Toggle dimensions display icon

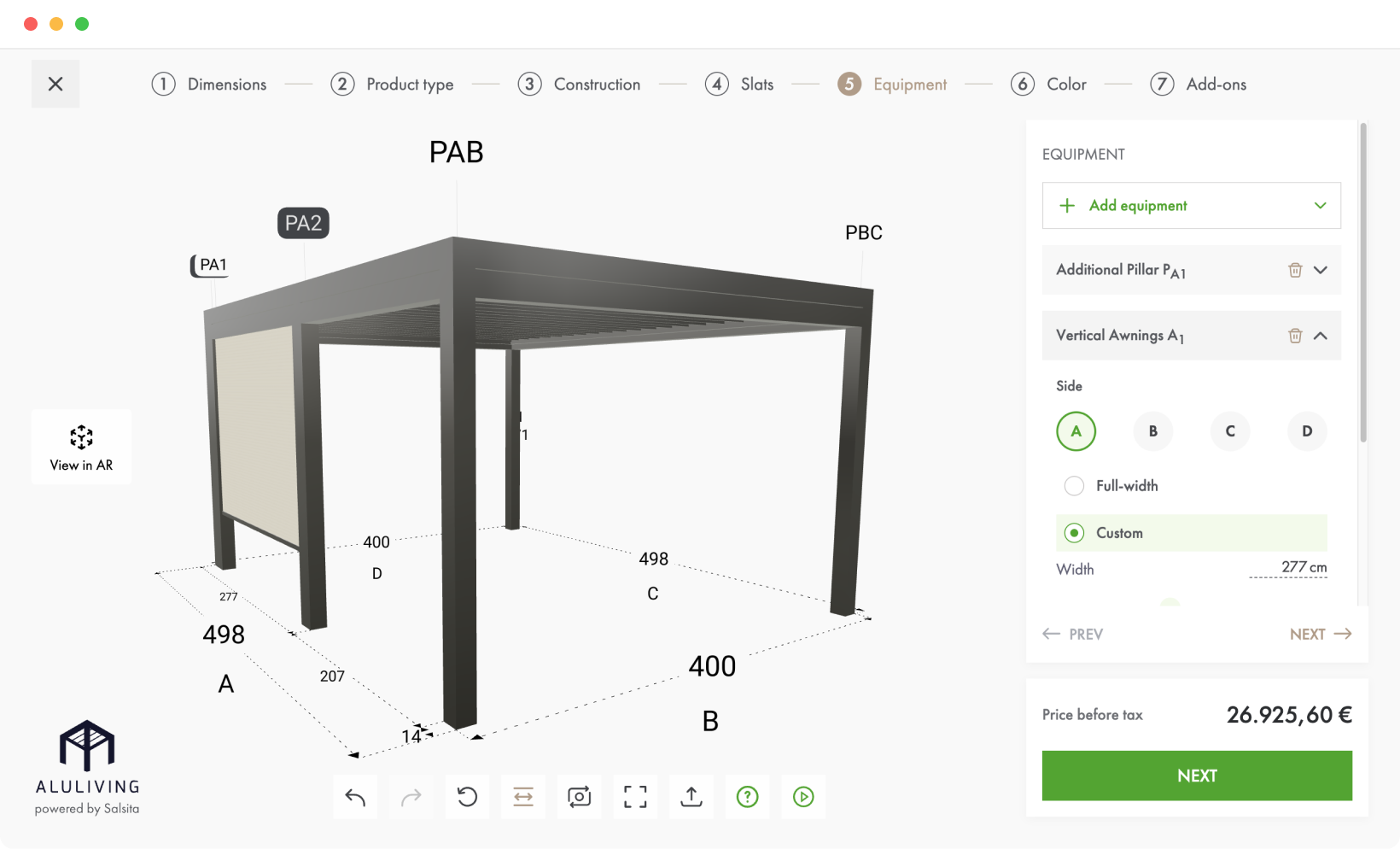click(x=523, y=797)
